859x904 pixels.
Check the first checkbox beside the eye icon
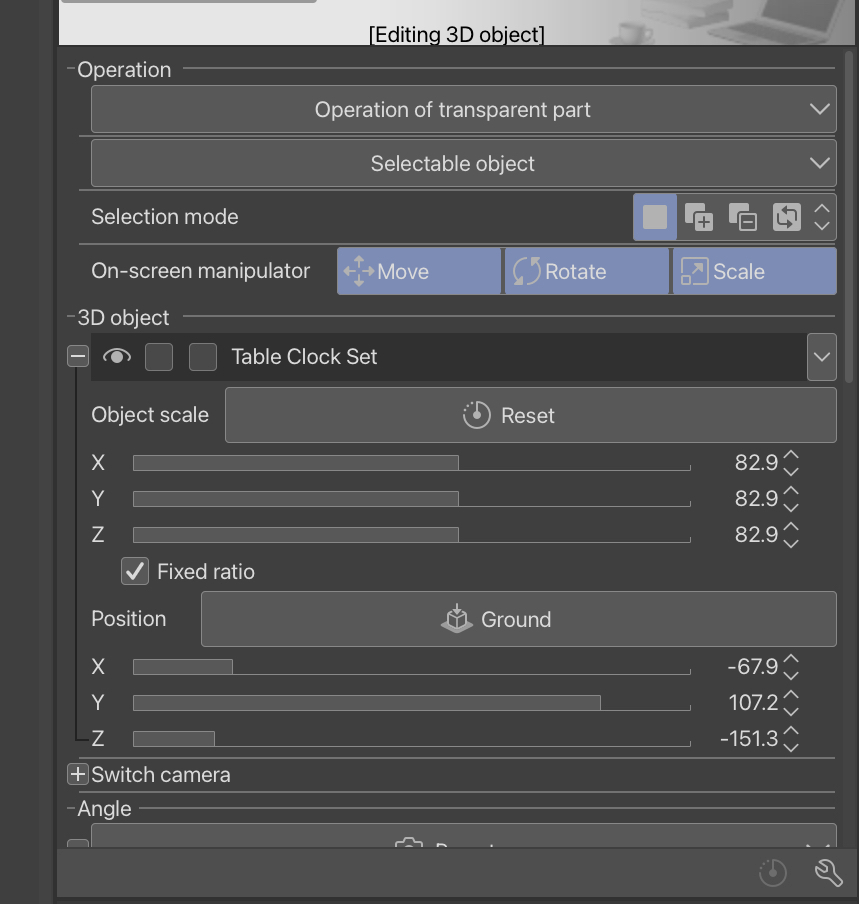pos(158,356)
